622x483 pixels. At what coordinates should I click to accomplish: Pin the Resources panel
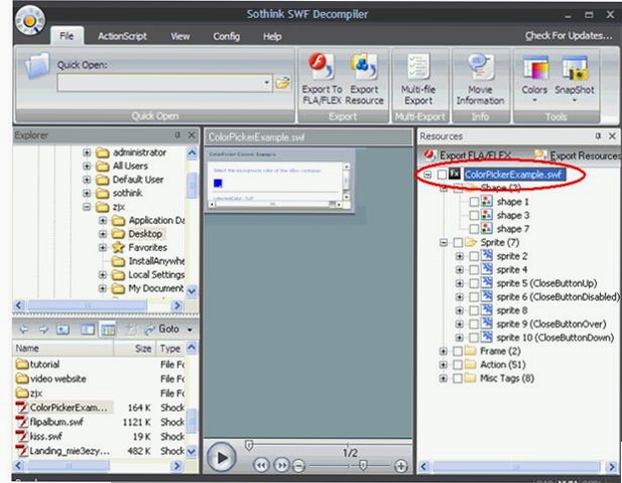pyautogui.click(x=598, y=136)
